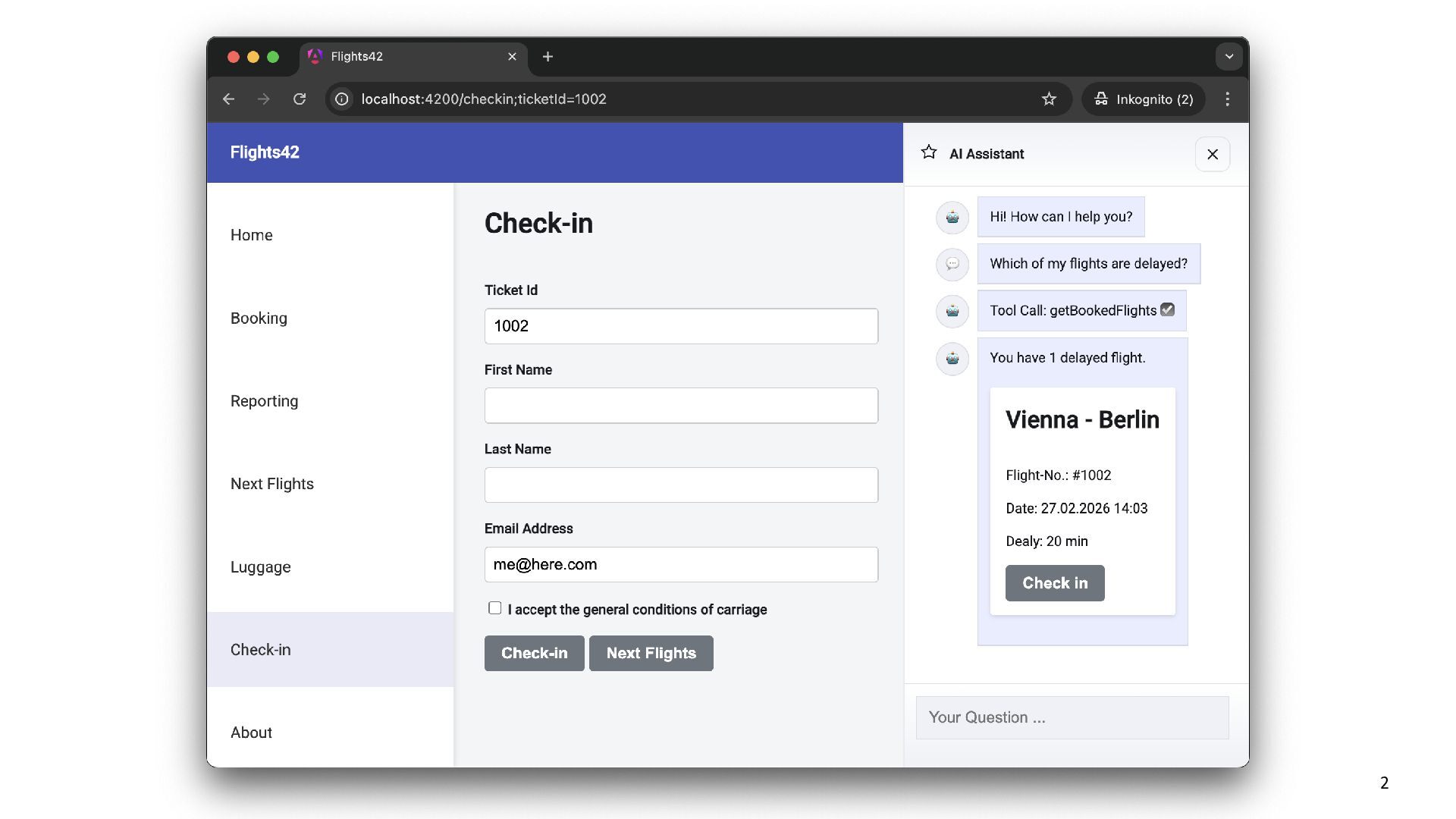The width and height of the screenshot is (1456, 819).
Task: Submit the form with the Check-in button
Action: (x=534, y=653)
